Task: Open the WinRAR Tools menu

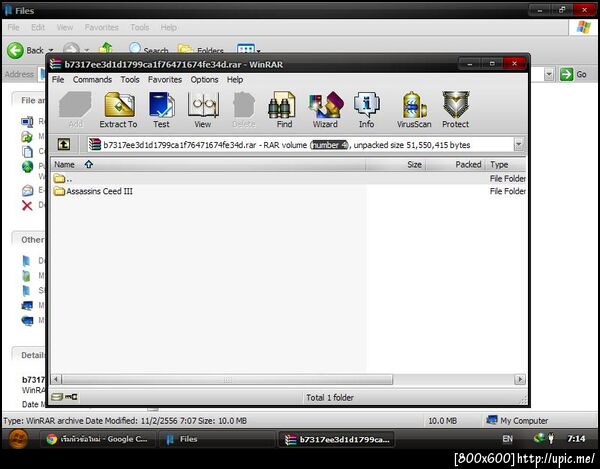Action: click(x=130, y=80)
